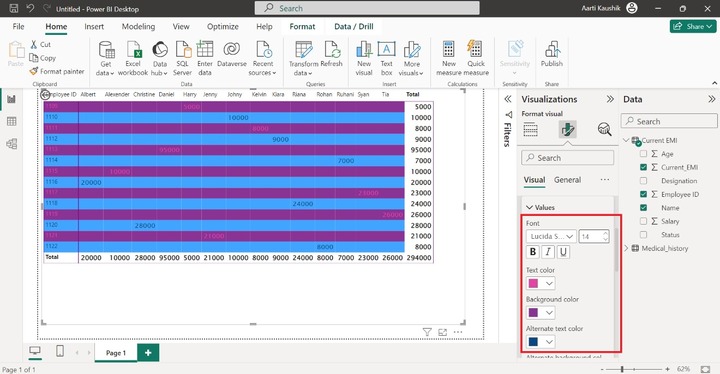This screenshot has width=720, height=374.
Task: Create a New measure
Action: point(449,58)
